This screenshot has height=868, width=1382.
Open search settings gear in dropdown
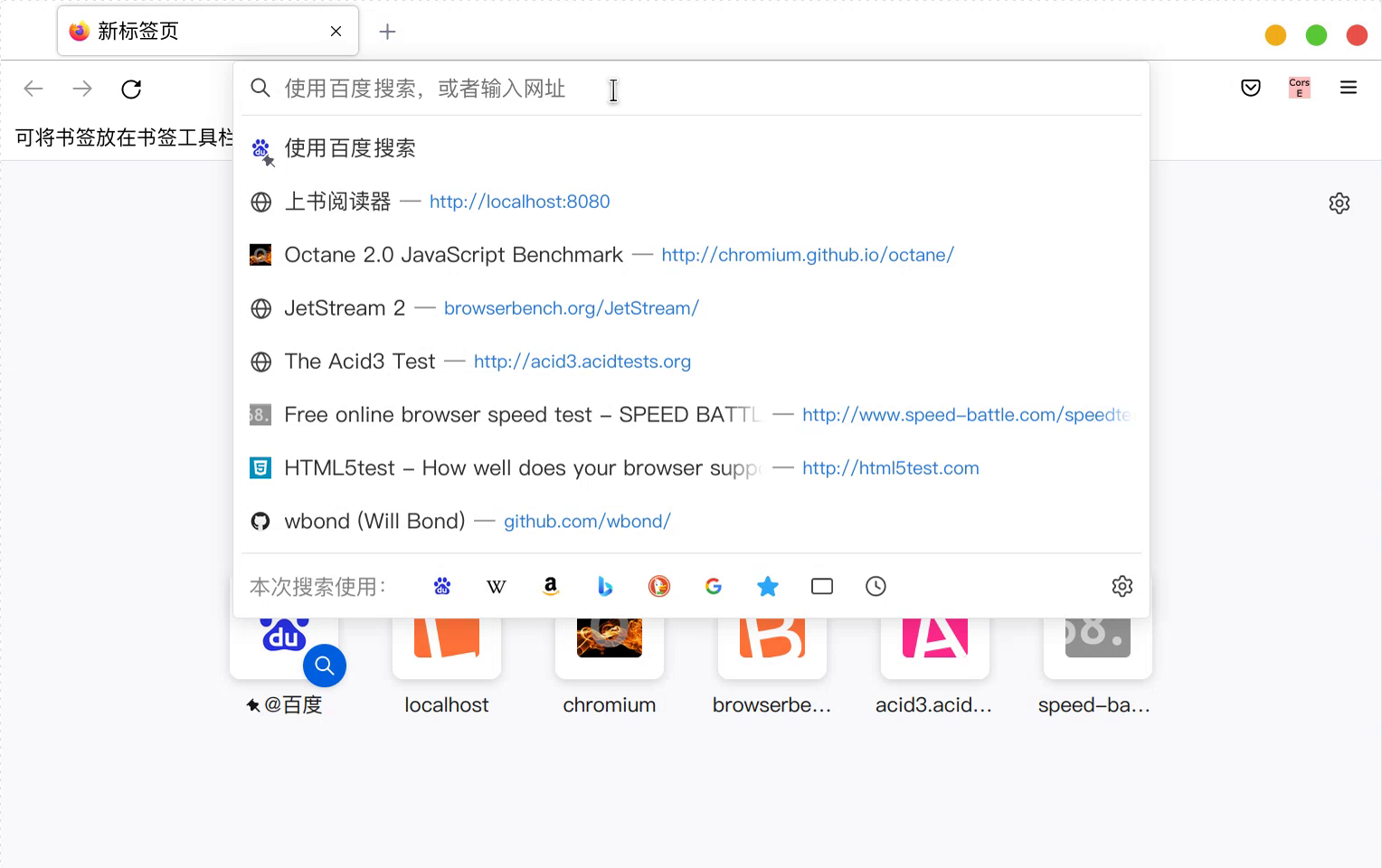(x=1122, y=586)
